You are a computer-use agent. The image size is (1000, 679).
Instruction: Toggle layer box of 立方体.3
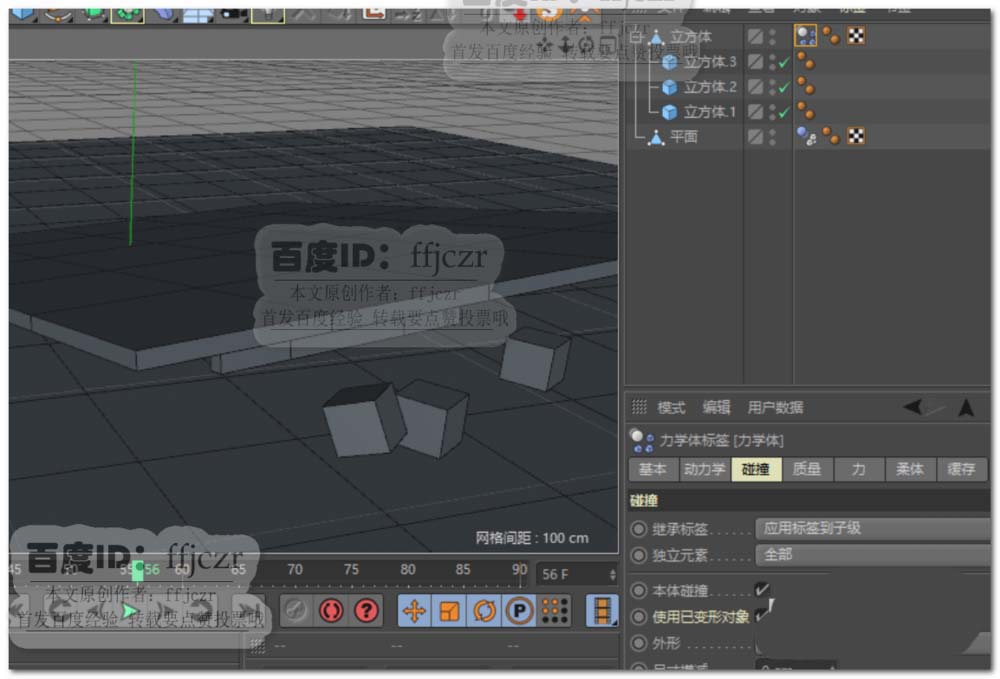point(755,61)
